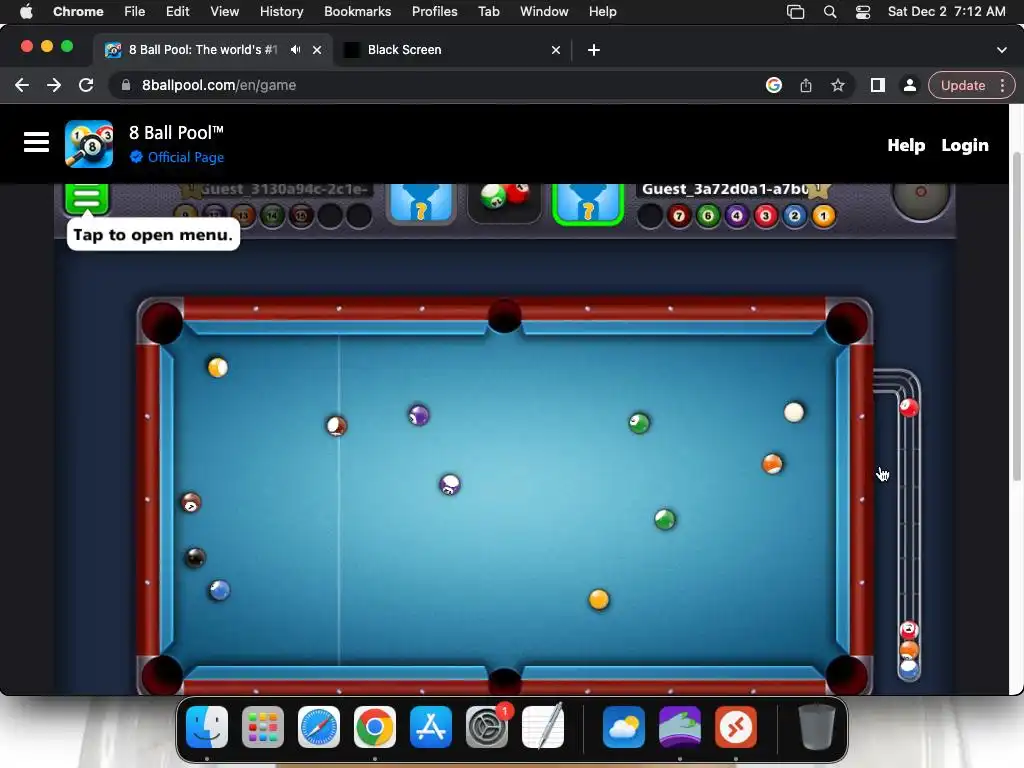Click the black 8 ball on table
The width and height of the screenshot is (1024, 768).
click(195, 558)
